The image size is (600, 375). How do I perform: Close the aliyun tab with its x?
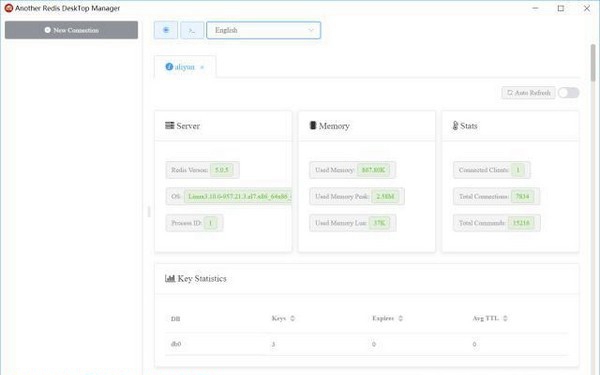pos(202,67)
